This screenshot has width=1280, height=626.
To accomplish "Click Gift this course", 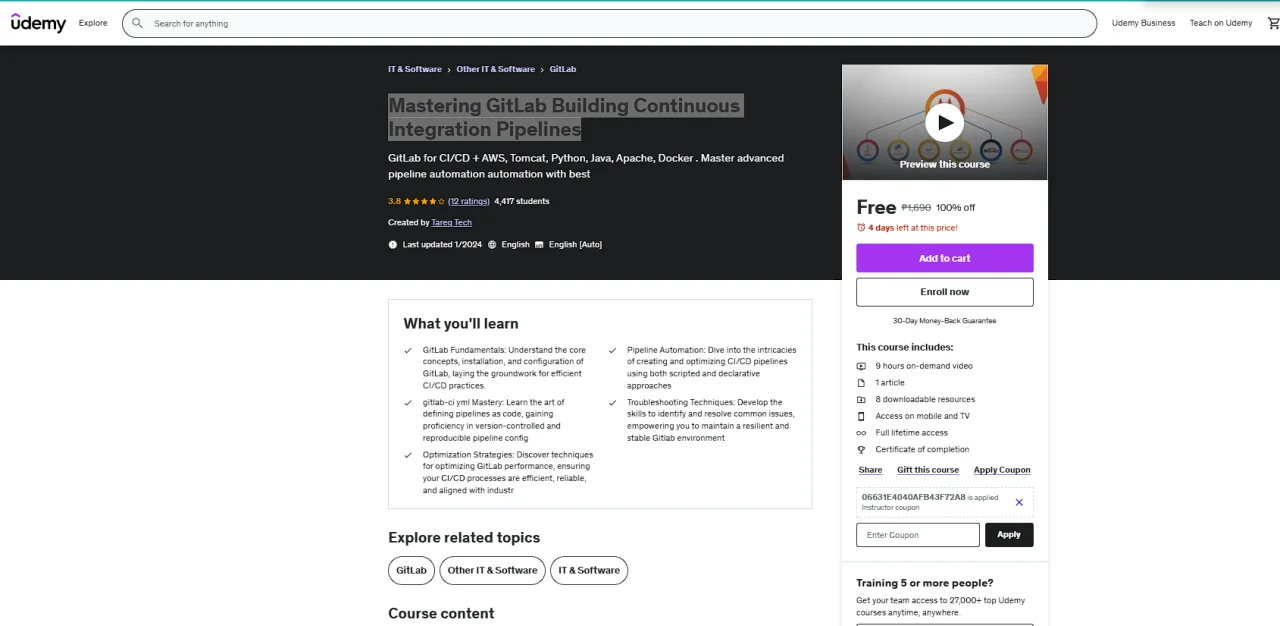I will pyautogui.click(x=928, y=470).
